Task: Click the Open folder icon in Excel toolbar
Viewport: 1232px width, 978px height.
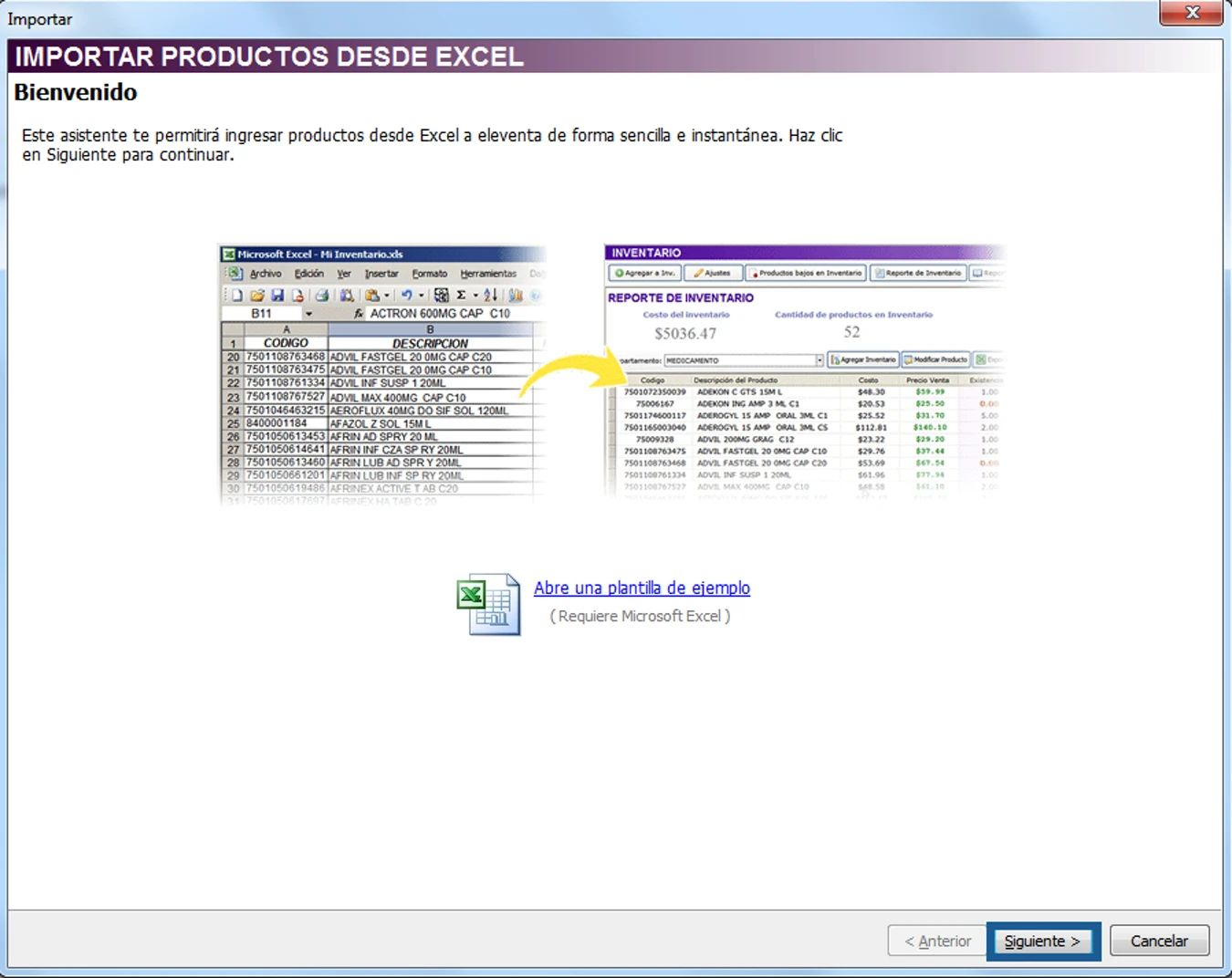Action: click(258, 295)
